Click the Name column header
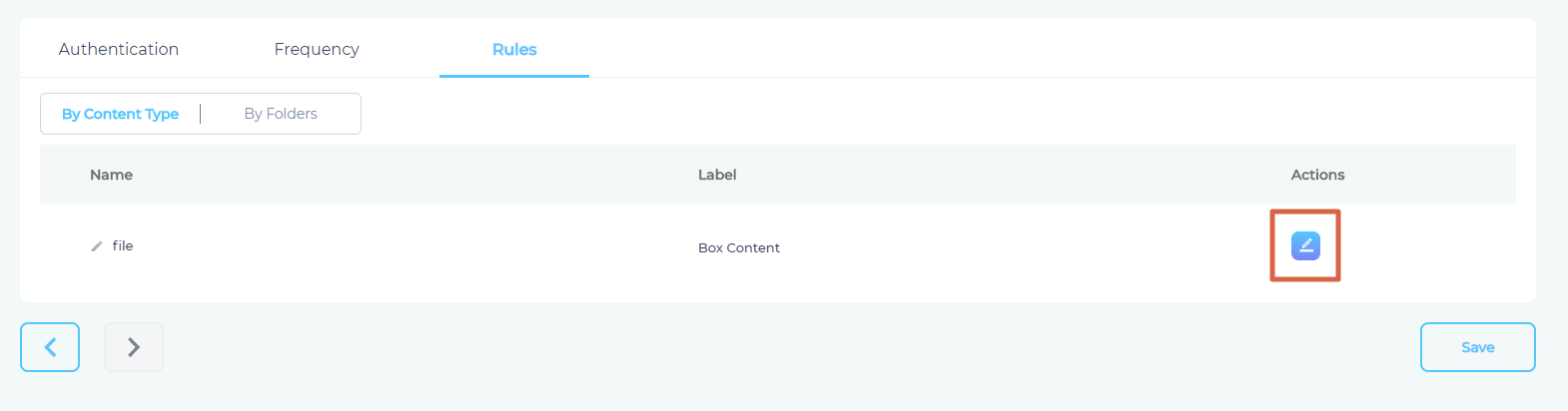 [111, 175]
